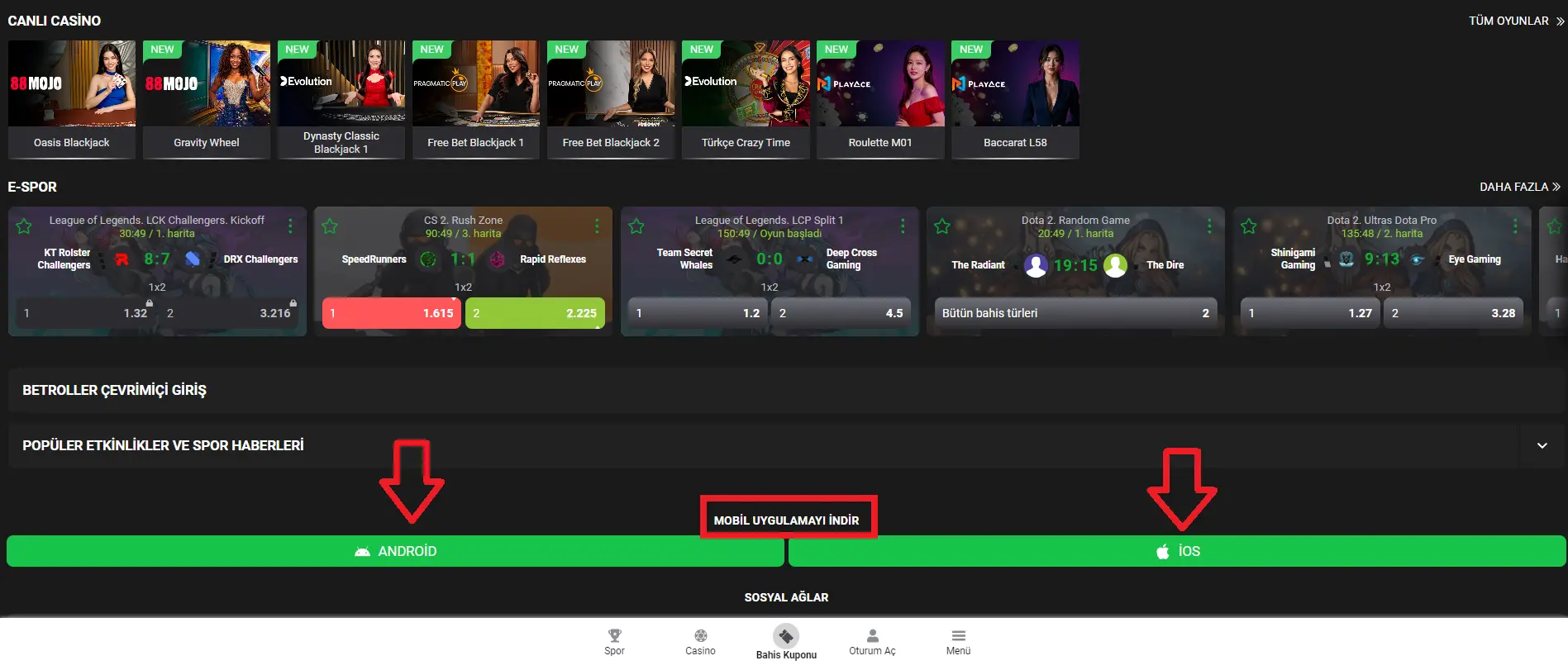Open three-dot options on CS 2 Rush Zone card
This screenshot has width=1568, height=670.
coord(597,226)
